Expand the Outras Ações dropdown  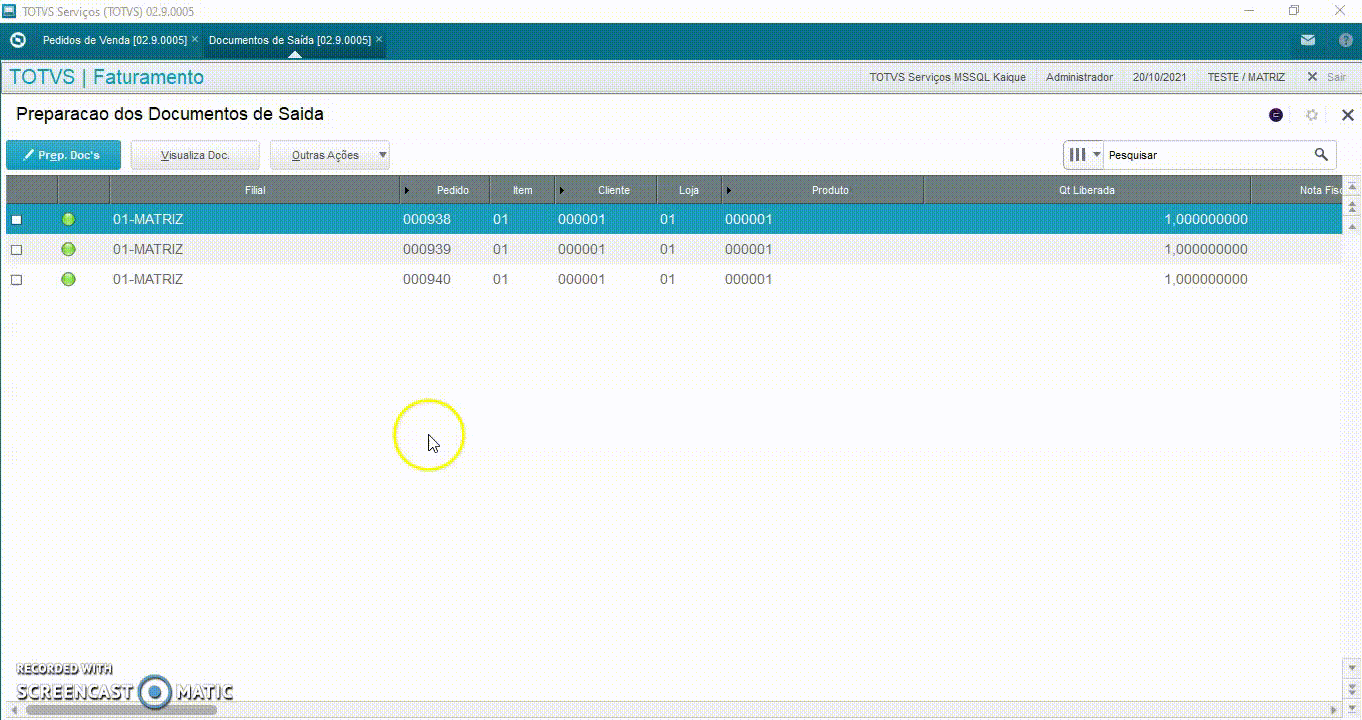[x=382, y=155]
